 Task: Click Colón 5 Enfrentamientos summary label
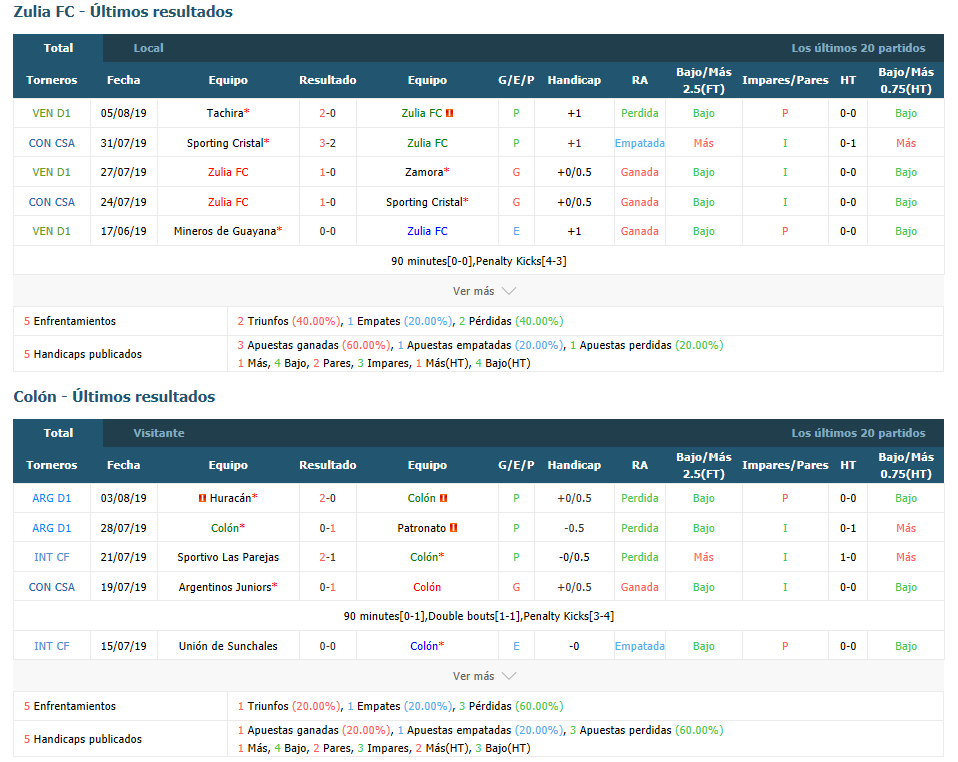70,706
